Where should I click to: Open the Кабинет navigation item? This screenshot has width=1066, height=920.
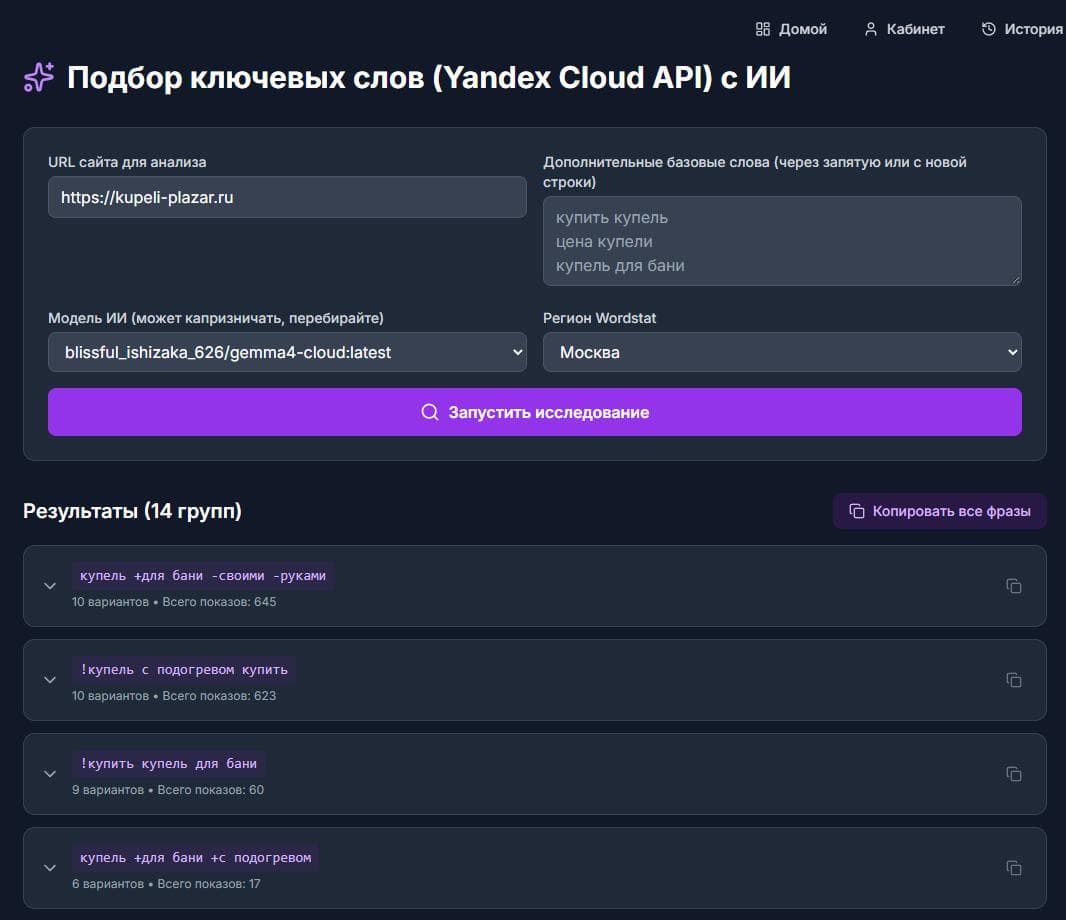point(904,29)
